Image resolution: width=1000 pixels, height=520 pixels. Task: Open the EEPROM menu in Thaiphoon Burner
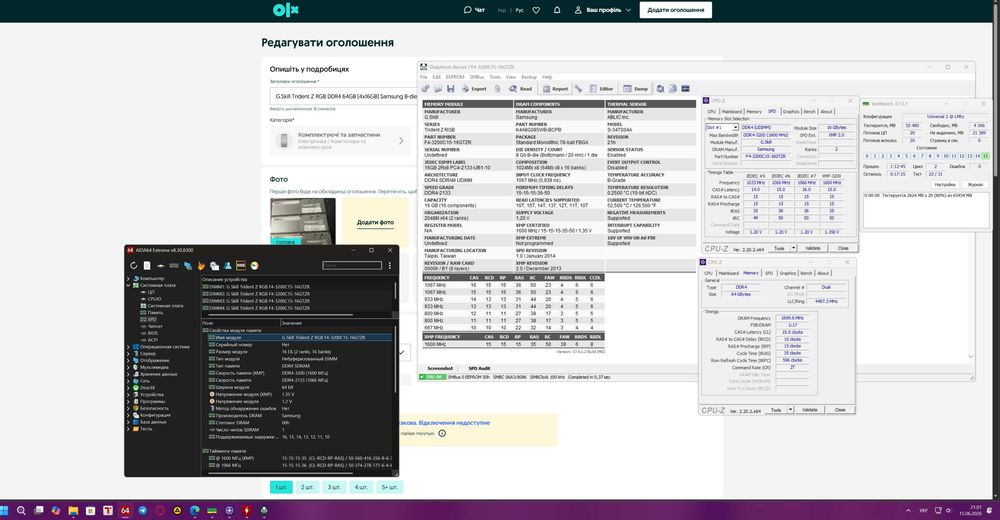coord(455,77)
